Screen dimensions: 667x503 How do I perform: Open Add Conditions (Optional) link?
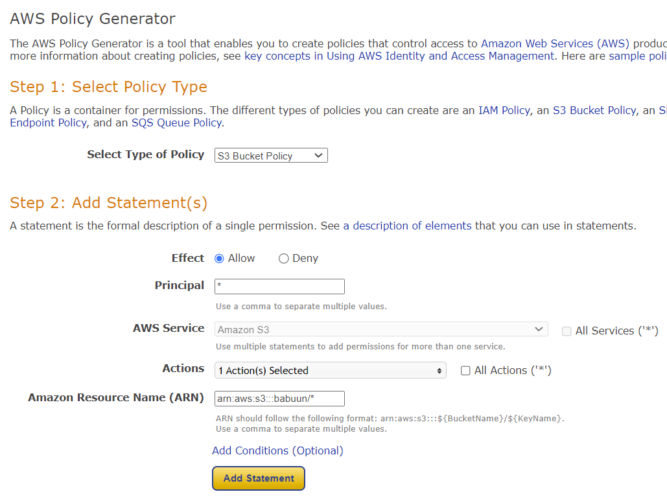[277, 450]
